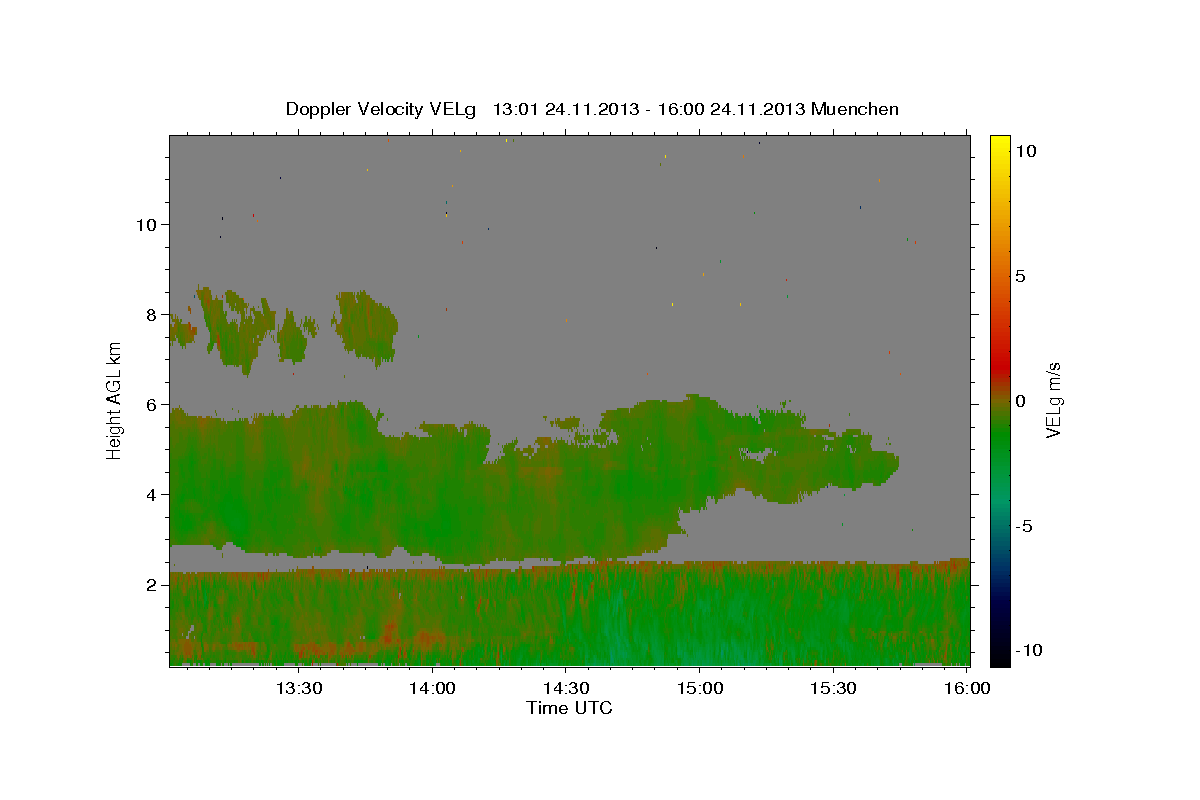Click the 'Muenchen' station name in title
The width and height of the screenshot is (1200, 800).
click(855, 109)
